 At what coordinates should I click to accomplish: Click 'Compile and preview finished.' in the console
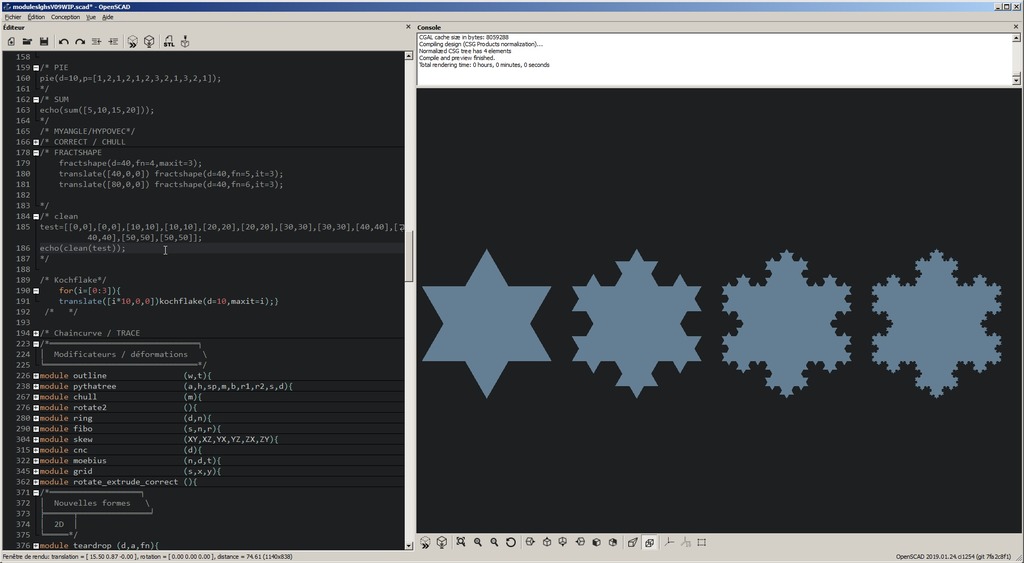click(457, 58)
